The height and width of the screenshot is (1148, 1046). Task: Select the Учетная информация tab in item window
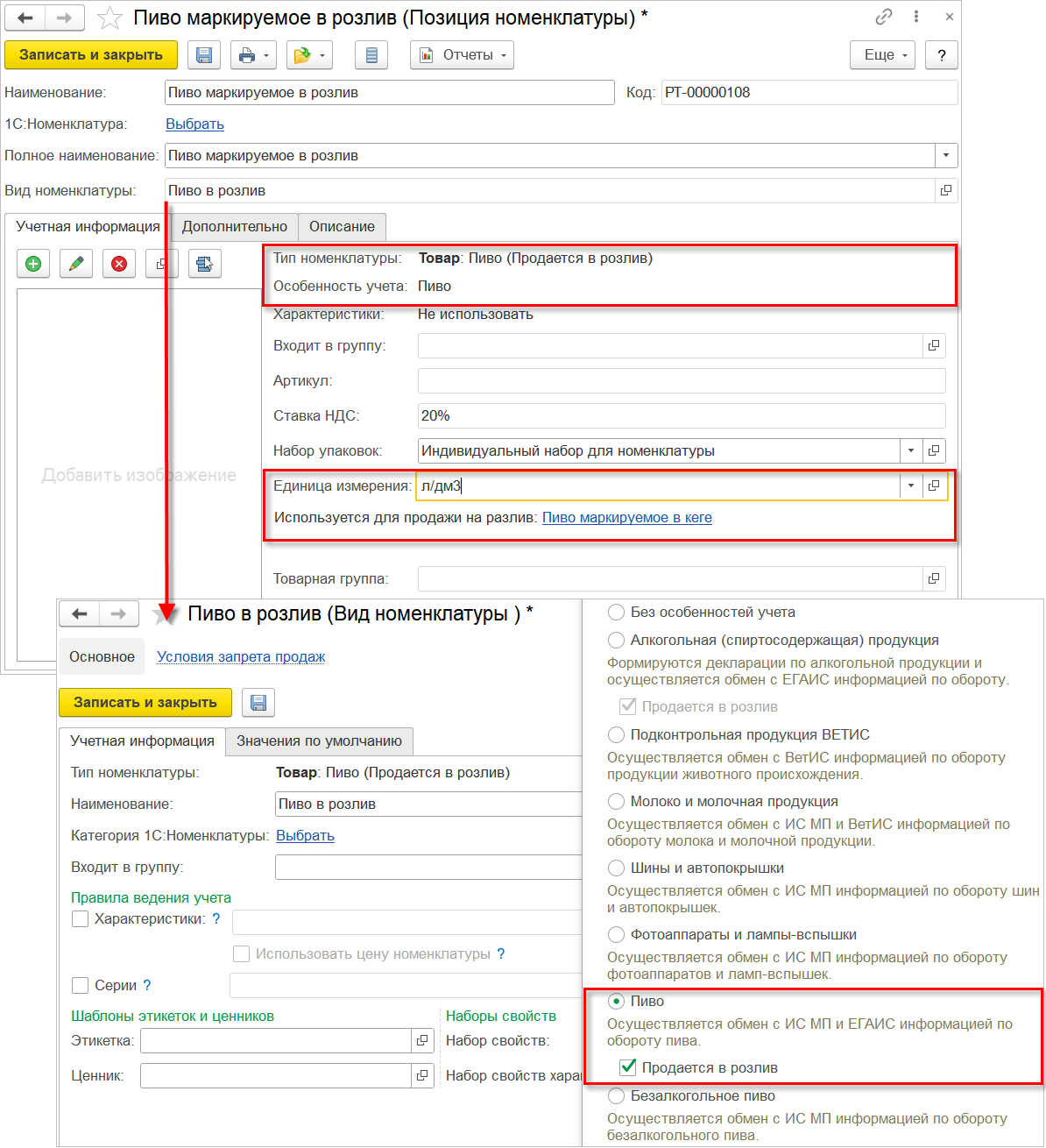pyautogui.click(x=88, y=226)
